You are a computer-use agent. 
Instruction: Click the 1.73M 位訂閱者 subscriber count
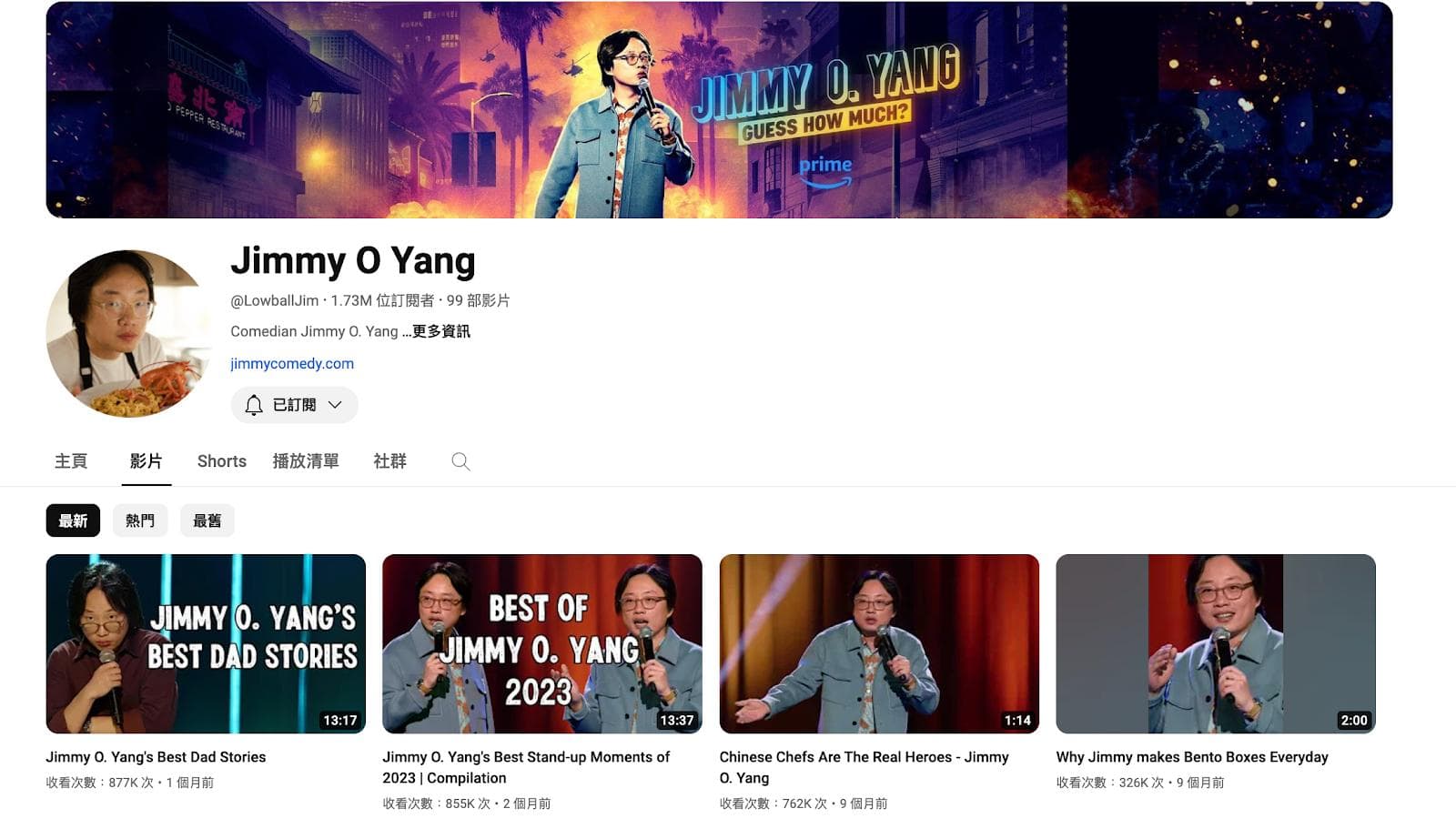click(x=382, y=300)
